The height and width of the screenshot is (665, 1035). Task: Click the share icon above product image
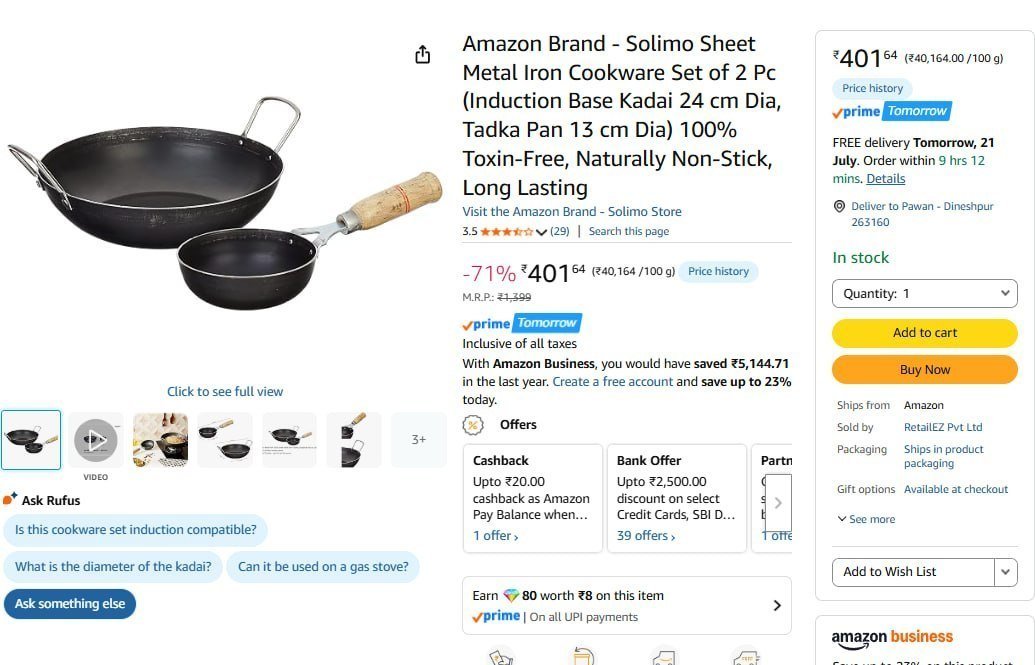pyautogui.click(x=422, y=54)
